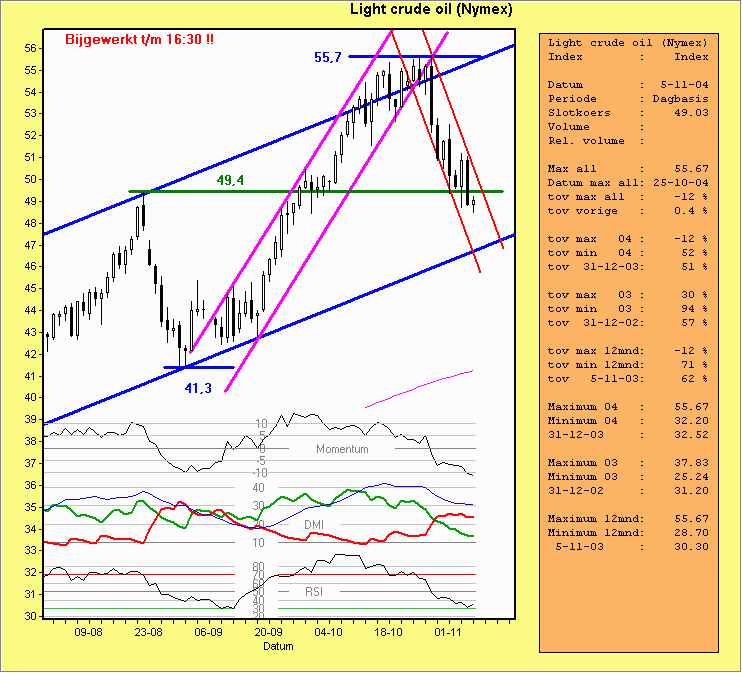Select the Momentum indicator label
Image resolution: width=742 pixels, height=673 pixels.
342,449
